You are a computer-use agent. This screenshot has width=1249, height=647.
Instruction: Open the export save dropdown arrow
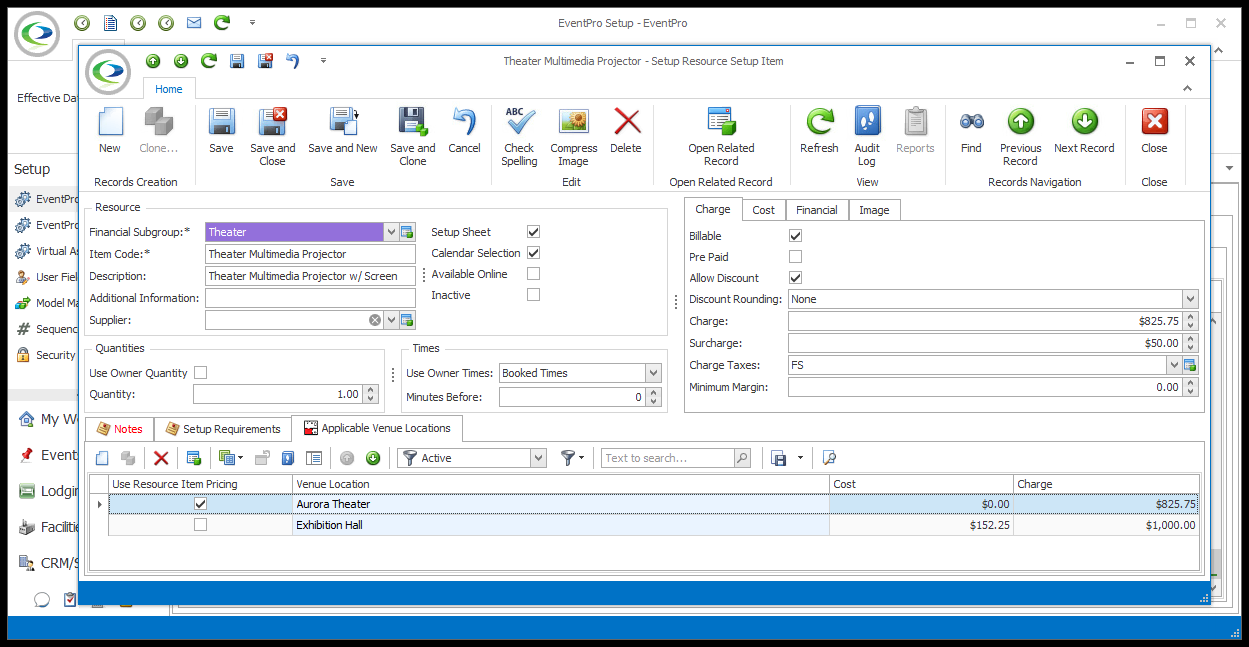(800, 458)
